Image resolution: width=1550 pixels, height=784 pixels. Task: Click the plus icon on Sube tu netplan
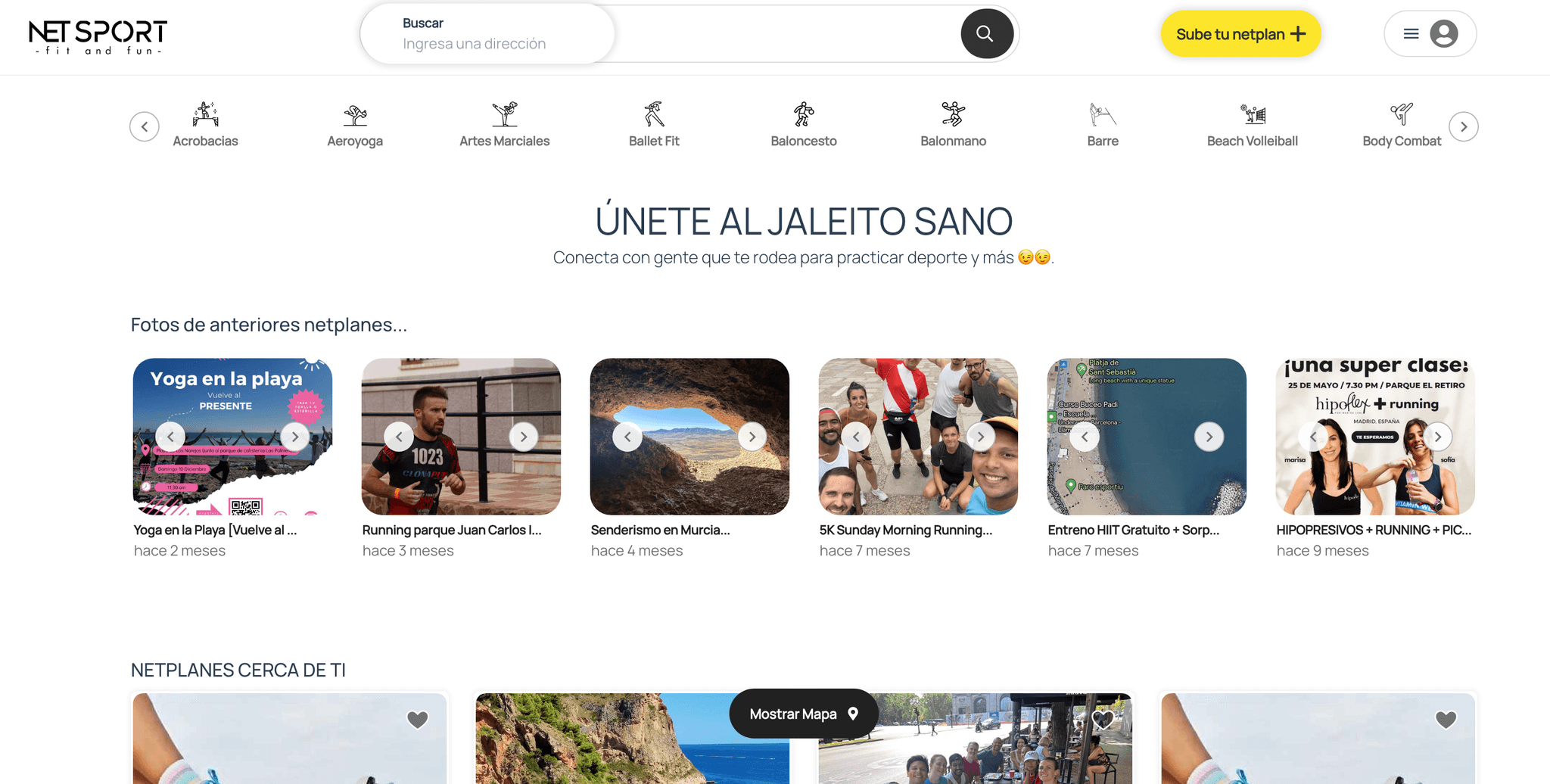coord(1298,34)
